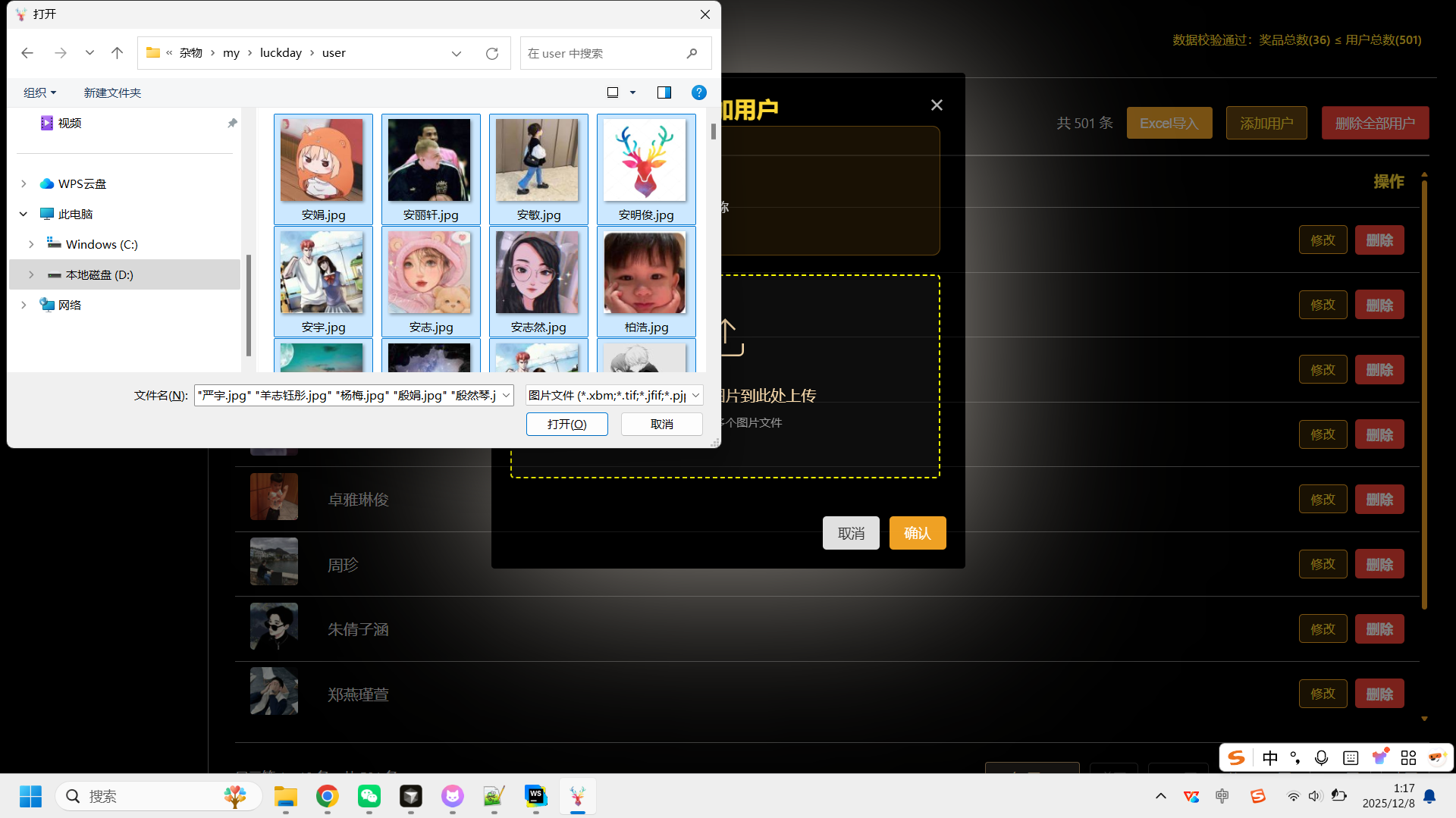Click the 取消 button in file dialog
Screen dimensions: 1456x818
point(661,424)
